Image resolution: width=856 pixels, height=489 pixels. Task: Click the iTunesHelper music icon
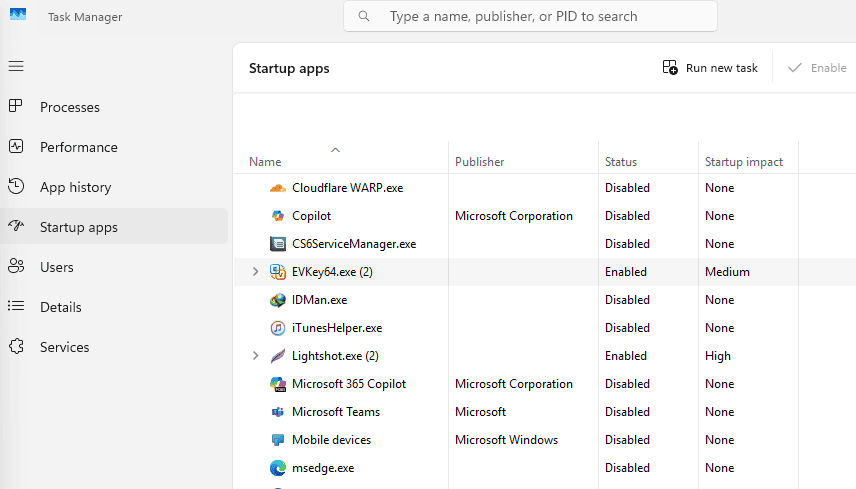pos(278,328)
